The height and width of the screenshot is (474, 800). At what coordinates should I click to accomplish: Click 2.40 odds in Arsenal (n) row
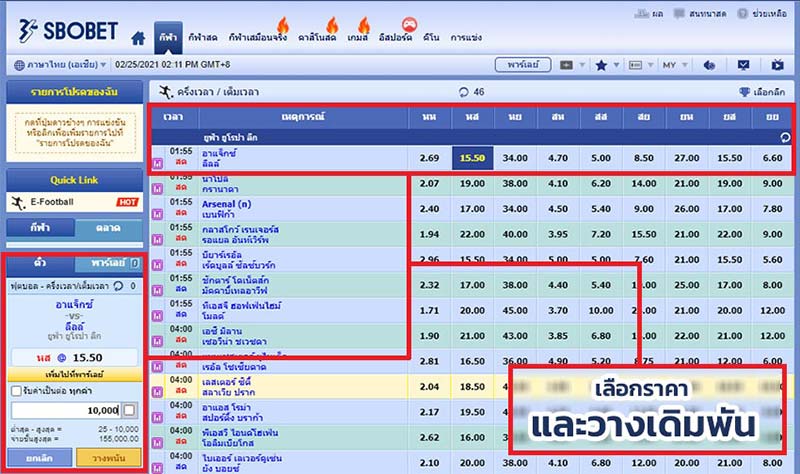pos(430,209)
